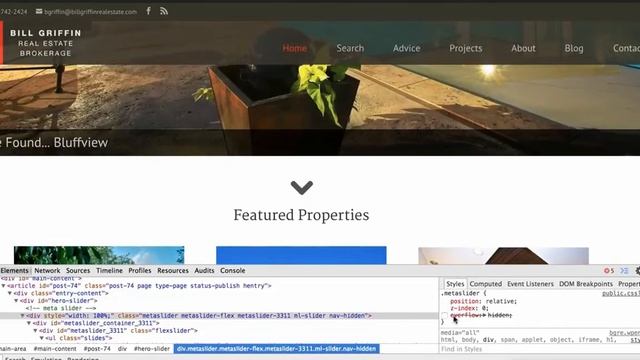The height and width of the screenshot is (360, 640).
Task: Select the #main-content breadcrumb
Action: (55, 349)
